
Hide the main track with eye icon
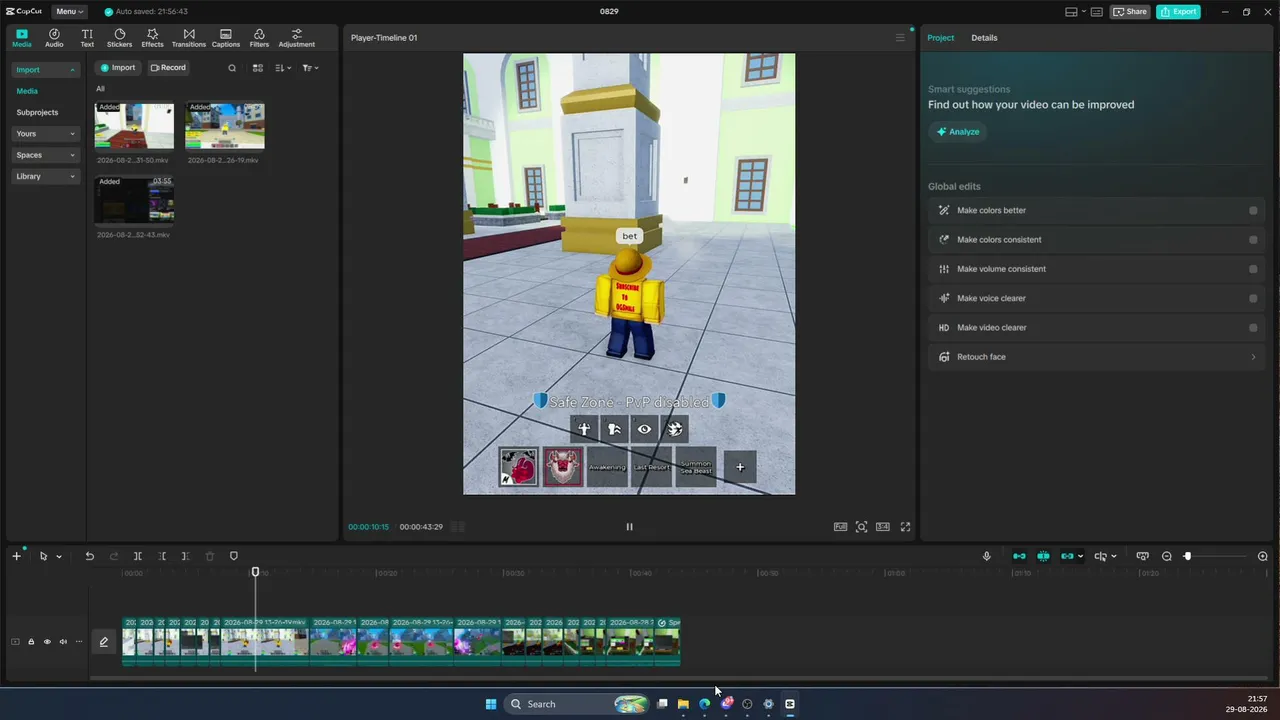click(47, 642)
